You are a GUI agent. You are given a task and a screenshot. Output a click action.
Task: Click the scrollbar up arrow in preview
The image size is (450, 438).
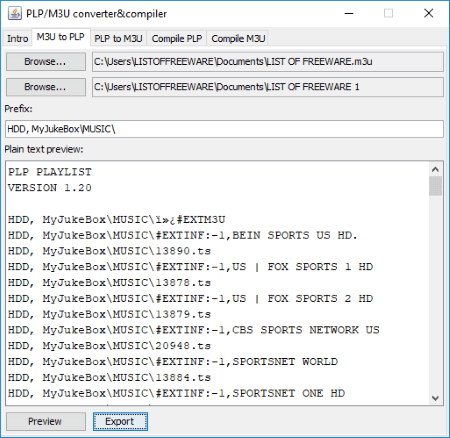click(435, 169)
